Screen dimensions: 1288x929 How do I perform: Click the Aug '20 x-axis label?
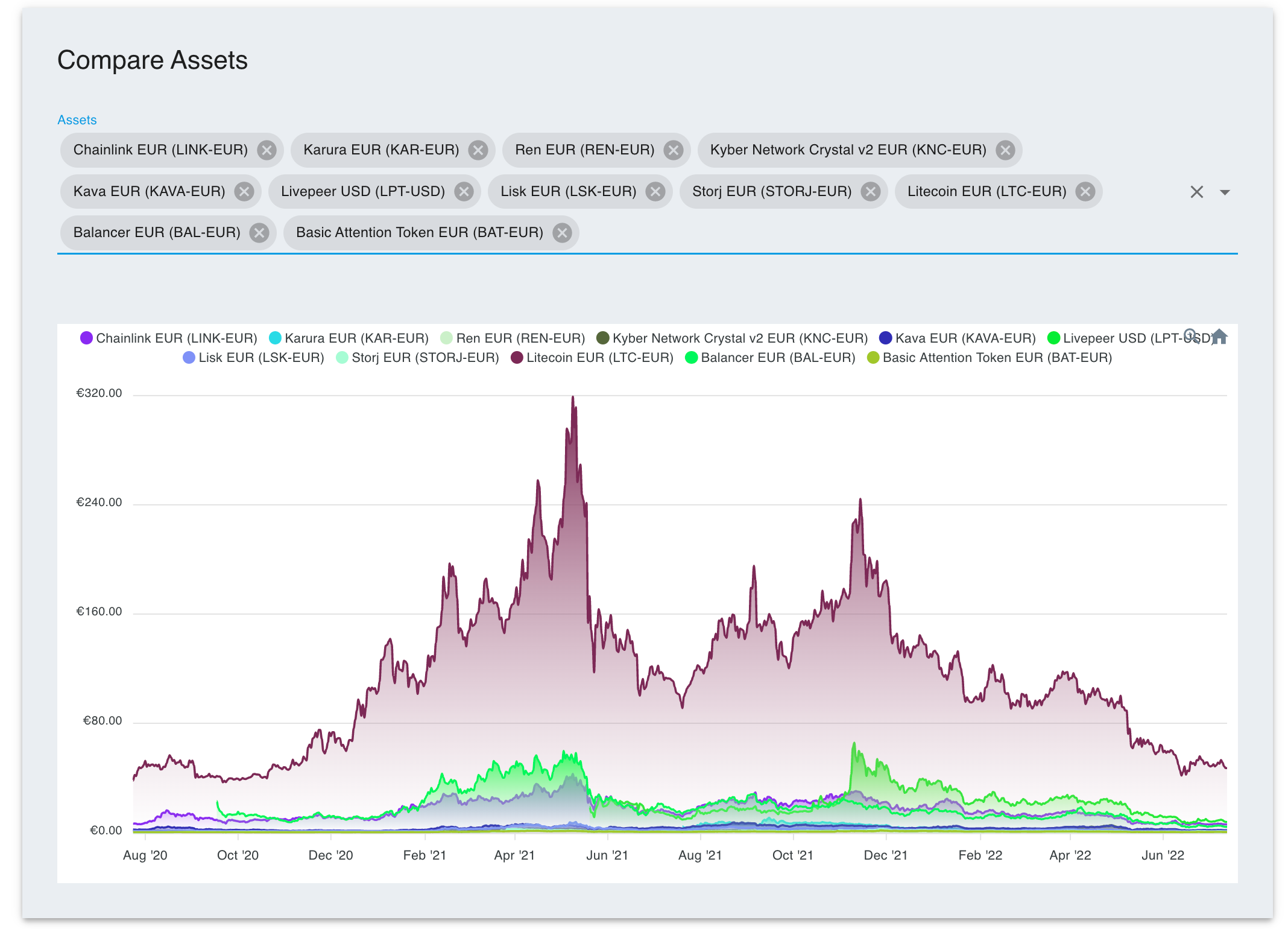145,855
